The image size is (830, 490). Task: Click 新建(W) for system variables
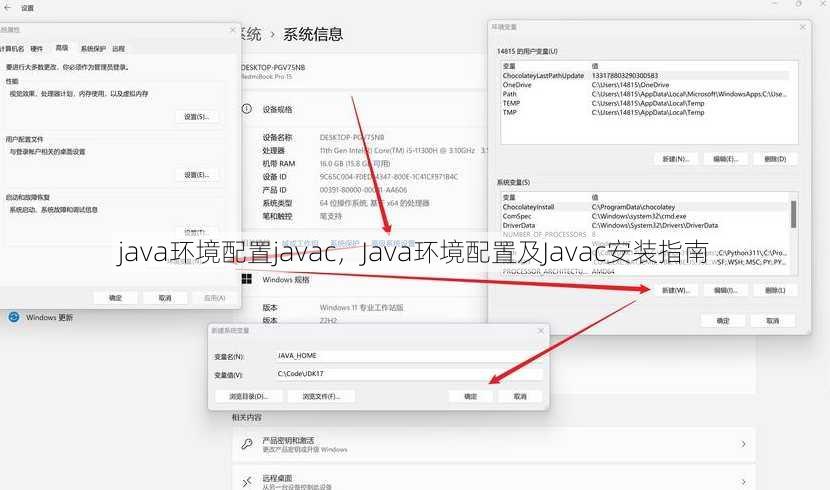(x=676, y=290)
